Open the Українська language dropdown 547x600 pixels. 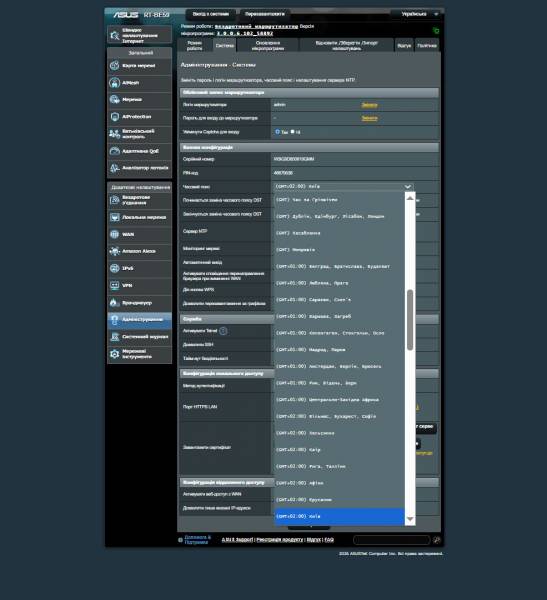tap(417, 14)
